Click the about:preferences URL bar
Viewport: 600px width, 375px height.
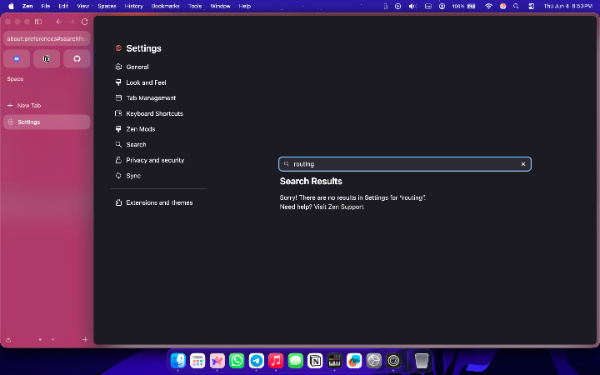click(47, 39)
